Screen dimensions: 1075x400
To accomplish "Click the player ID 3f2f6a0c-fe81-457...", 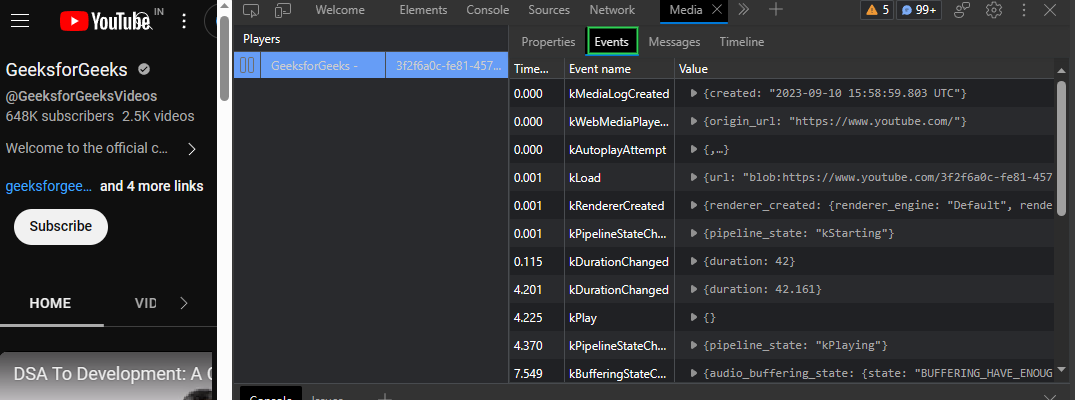I will tap(446, 66).
